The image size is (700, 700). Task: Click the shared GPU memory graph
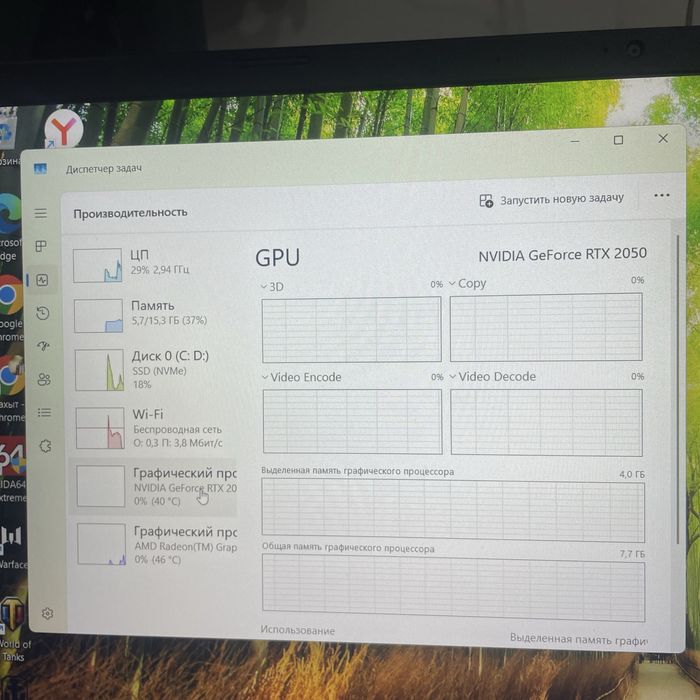(454, 588)
